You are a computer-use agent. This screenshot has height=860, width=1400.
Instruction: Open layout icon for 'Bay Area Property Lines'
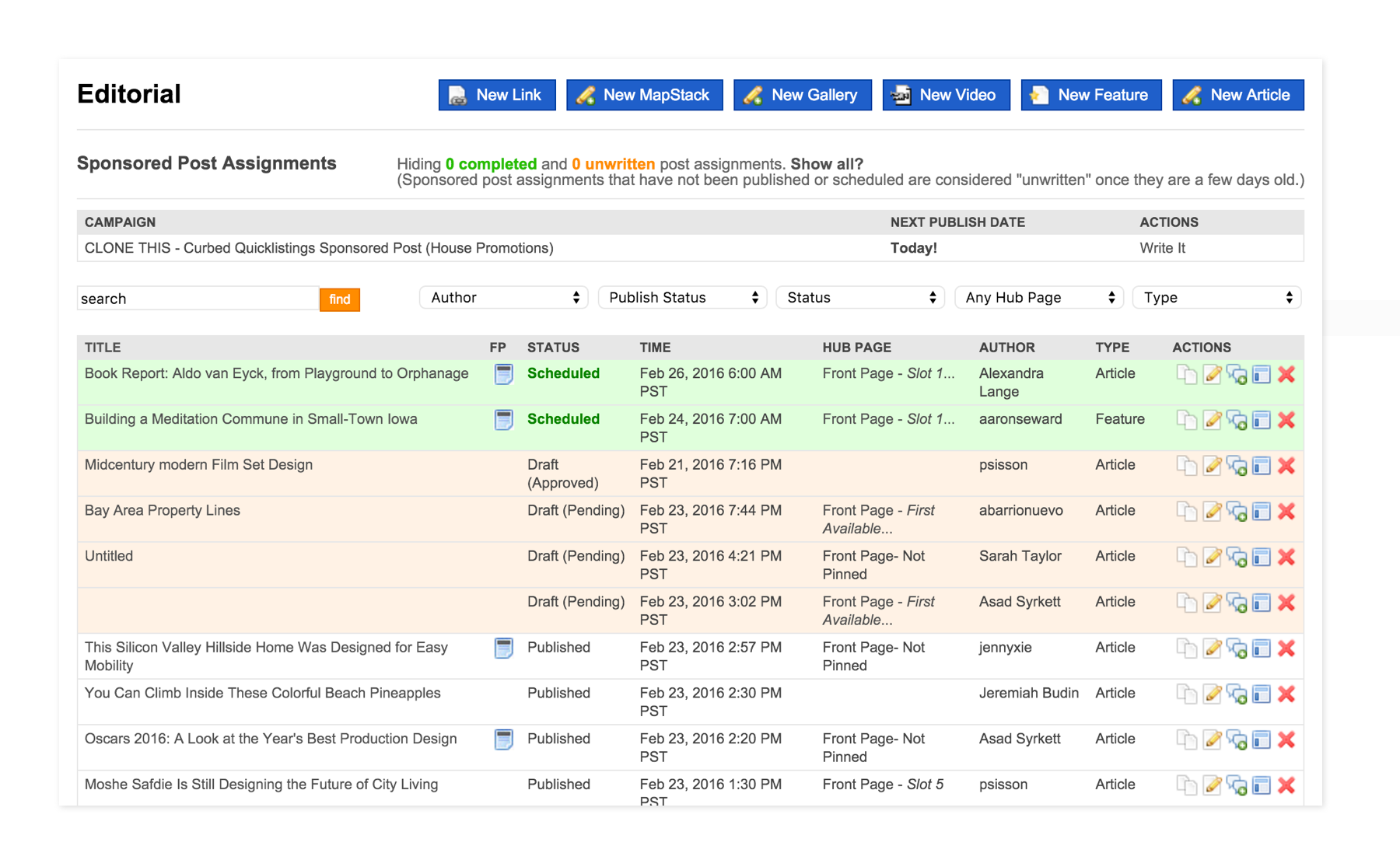[x=1262, y=512]
